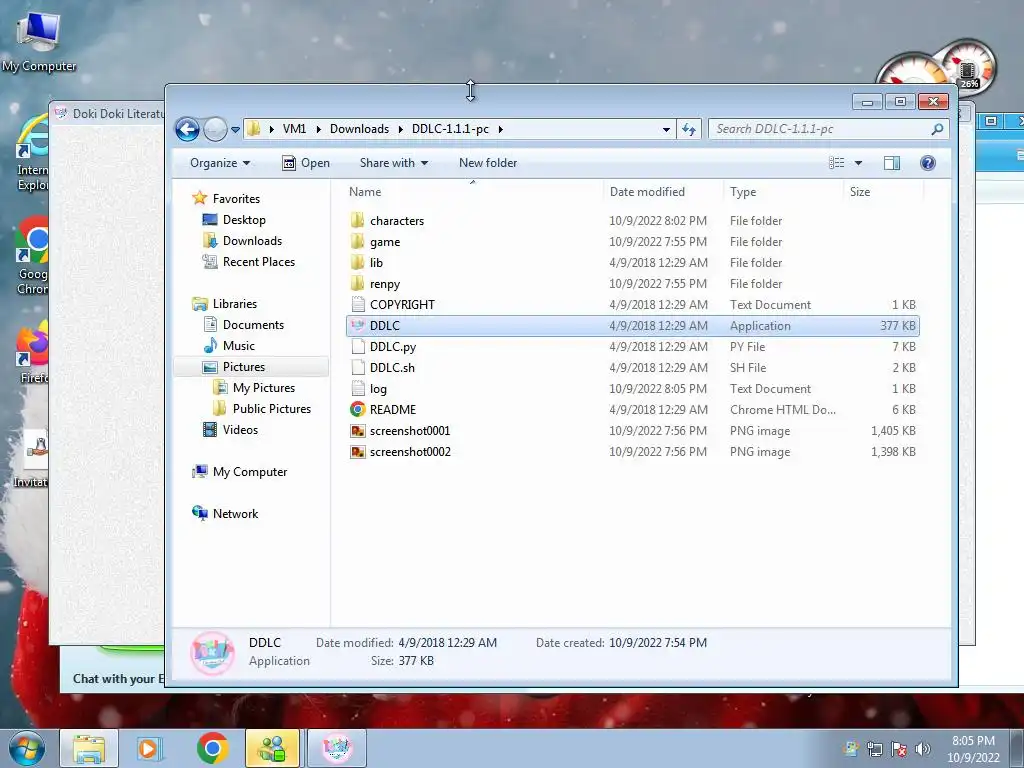Select the game folder icon
The height and width of the screenshot is (768, 1024).
pyautogui.click(x=357, y=242)
